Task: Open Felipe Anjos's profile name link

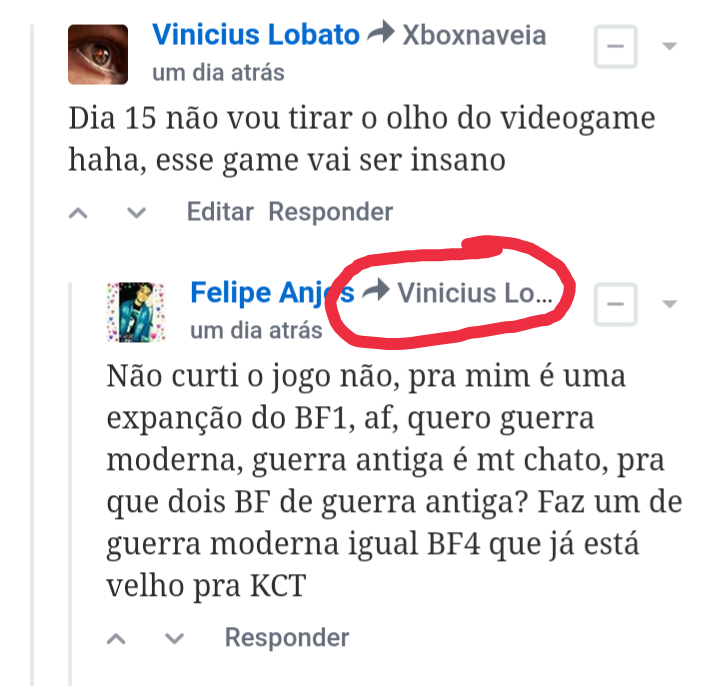Action: pos(272,293)
